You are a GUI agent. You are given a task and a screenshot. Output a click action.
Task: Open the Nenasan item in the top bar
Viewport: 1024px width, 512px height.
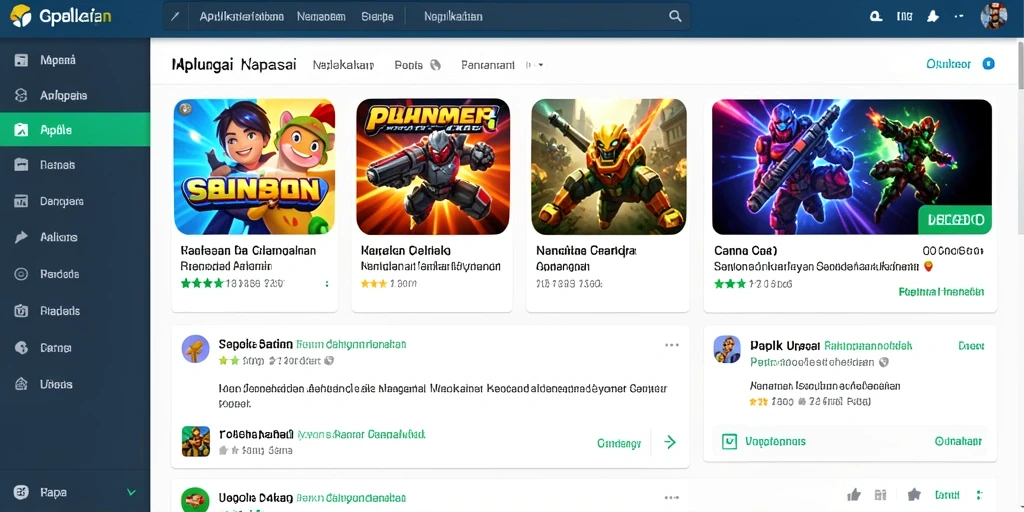[x=321, y=16]
